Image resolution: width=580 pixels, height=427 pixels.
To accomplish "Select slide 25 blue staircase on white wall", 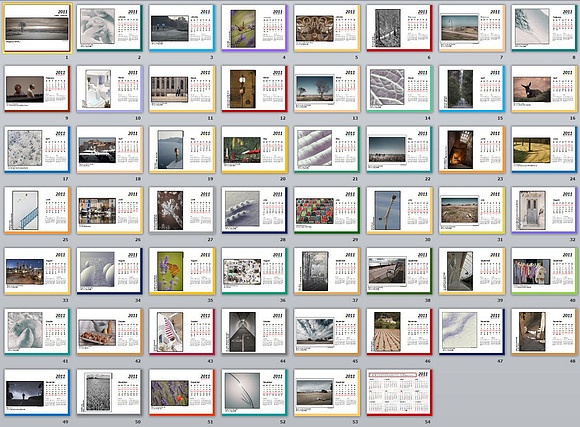I will pyautogui.click(x=37, y=210).
